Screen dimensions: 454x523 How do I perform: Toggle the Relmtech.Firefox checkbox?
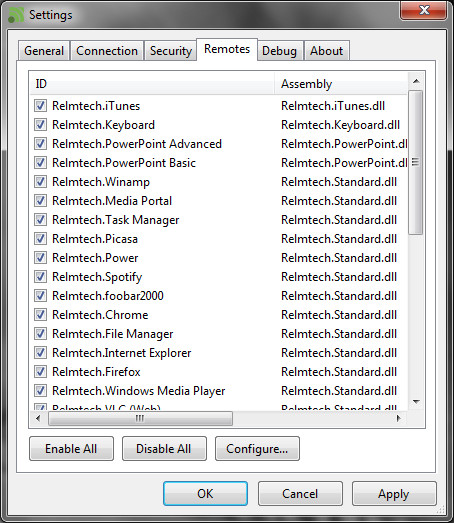tap(40, 372)
